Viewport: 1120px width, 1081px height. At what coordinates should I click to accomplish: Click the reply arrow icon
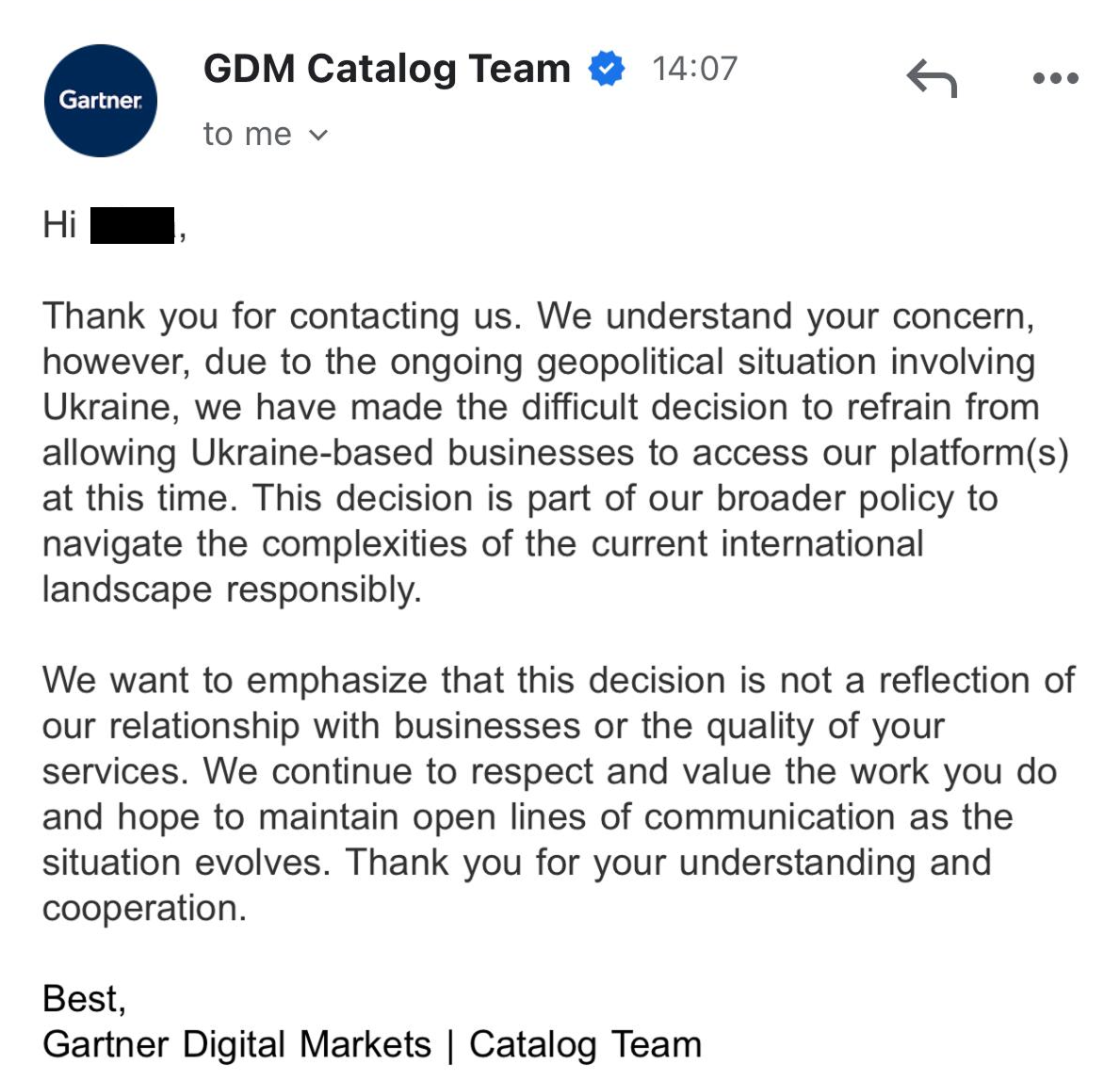click(x=932, y=78)
